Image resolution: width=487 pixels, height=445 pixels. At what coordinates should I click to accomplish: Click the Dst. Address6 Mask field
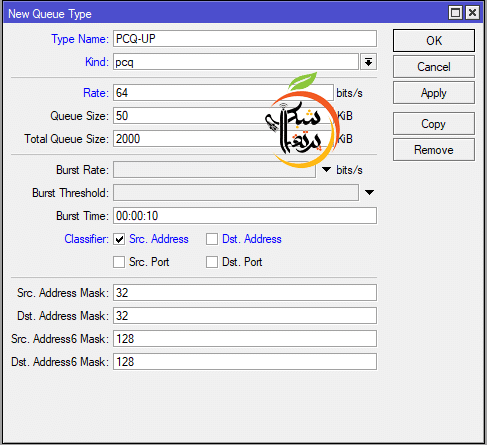point(245,362)
